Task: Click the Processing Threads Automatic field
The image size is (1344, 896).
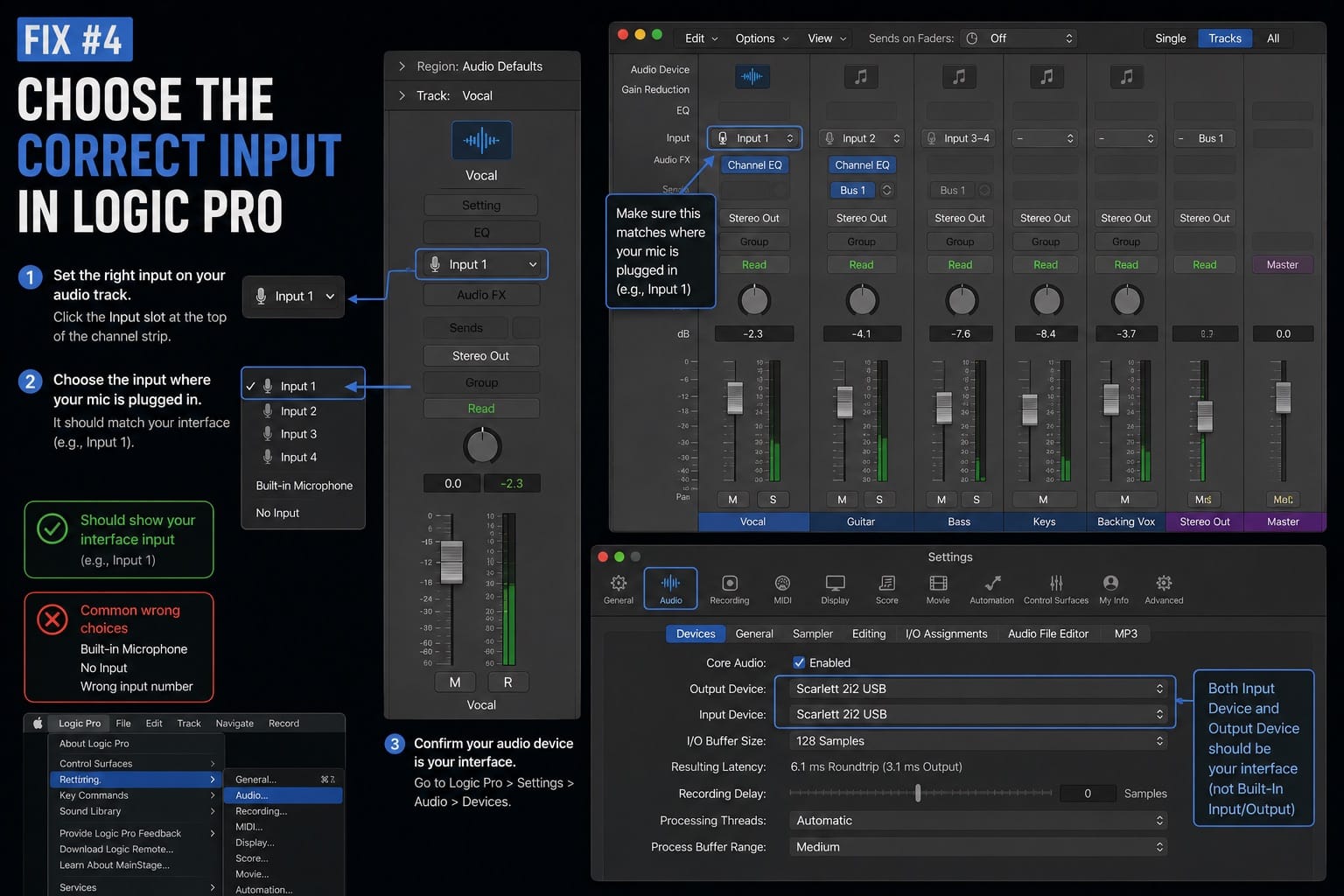Action: [x=976, y=821]
